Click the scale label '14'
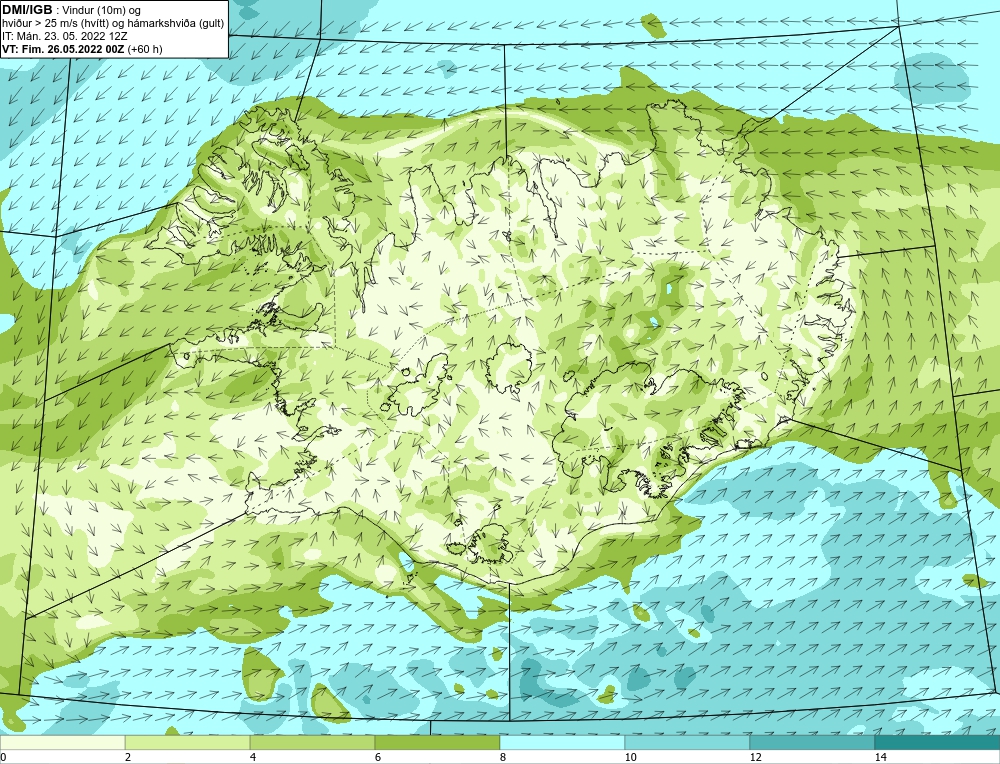This screenshot has width=1000, height=764. (x=881, y=757)
